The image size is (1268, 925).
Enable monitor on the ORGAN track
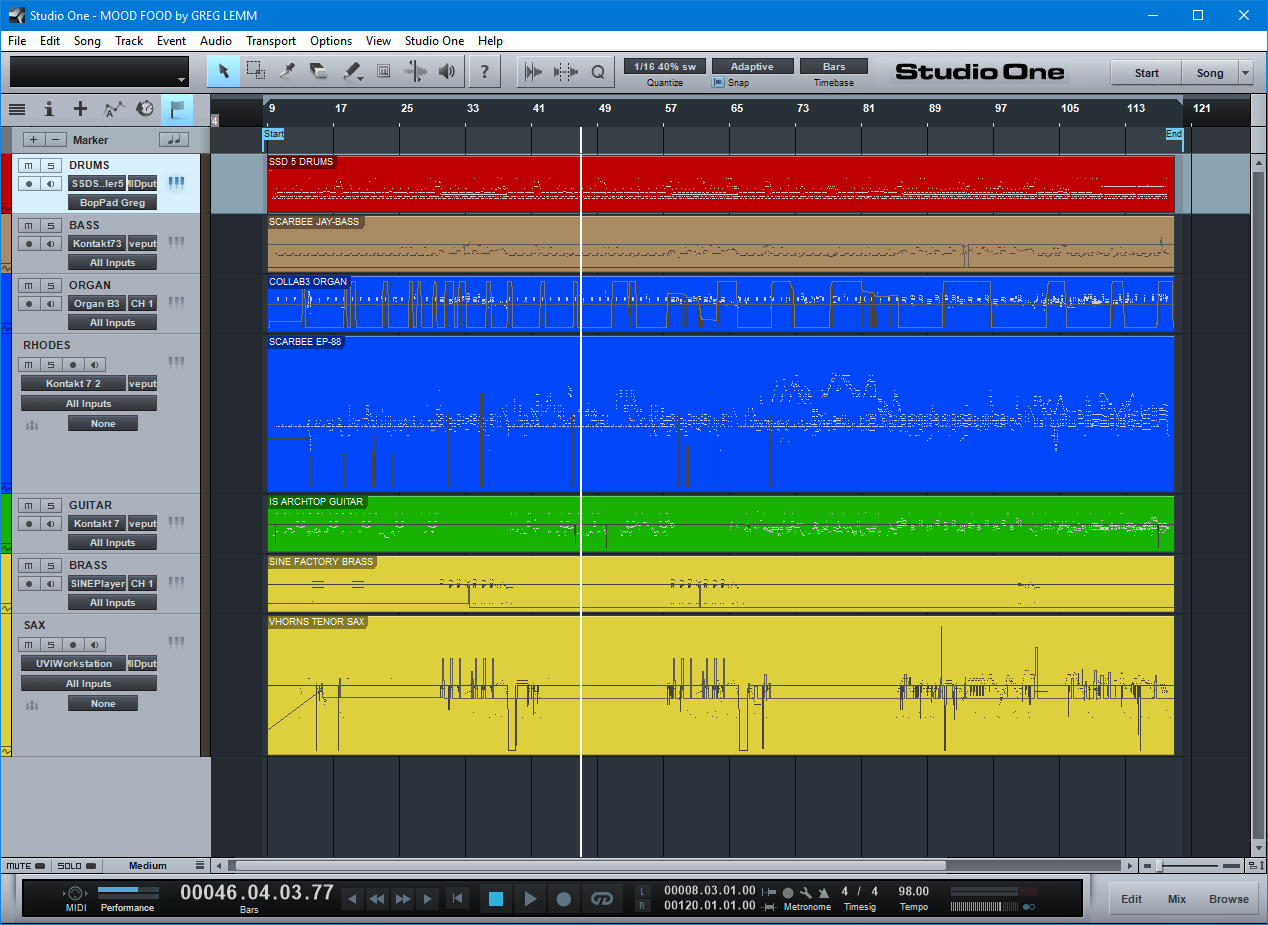tap(51, 304)
